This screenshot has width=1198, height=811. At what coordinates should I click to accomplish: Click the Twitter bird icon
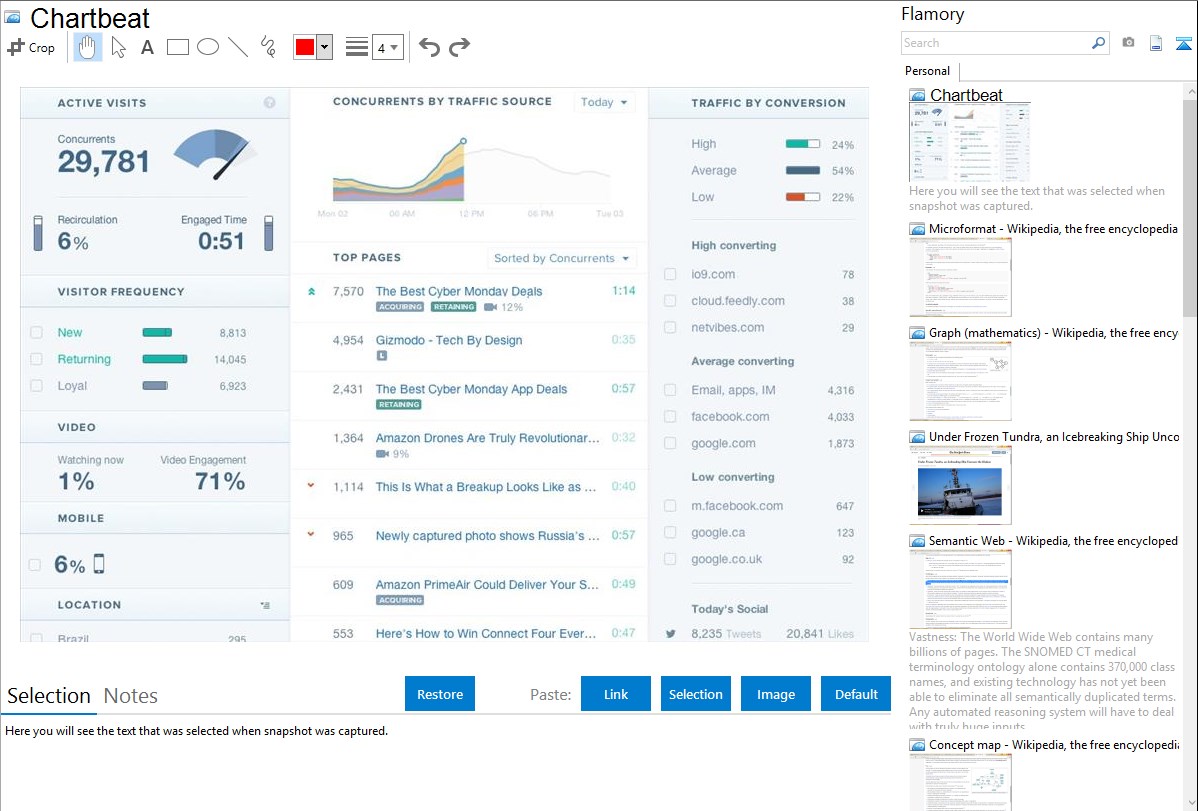(671, 634)
